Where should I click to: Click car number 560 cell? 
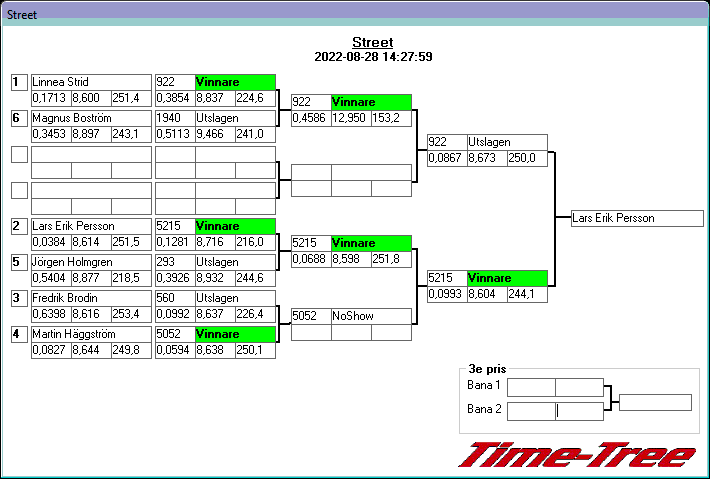[x=175, y=298]
